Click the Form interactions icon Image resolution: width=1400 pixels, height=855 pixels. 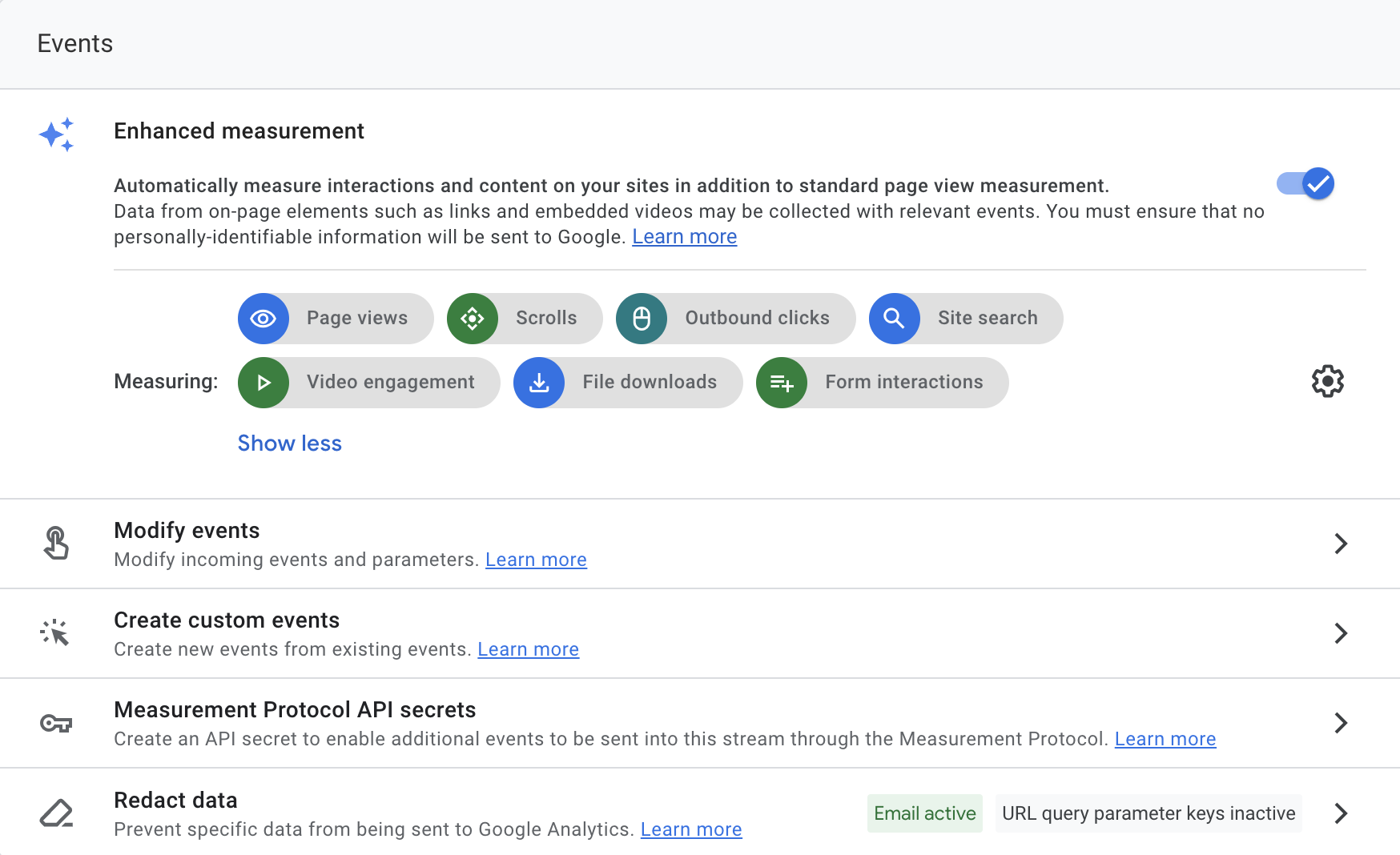(781, 383)
